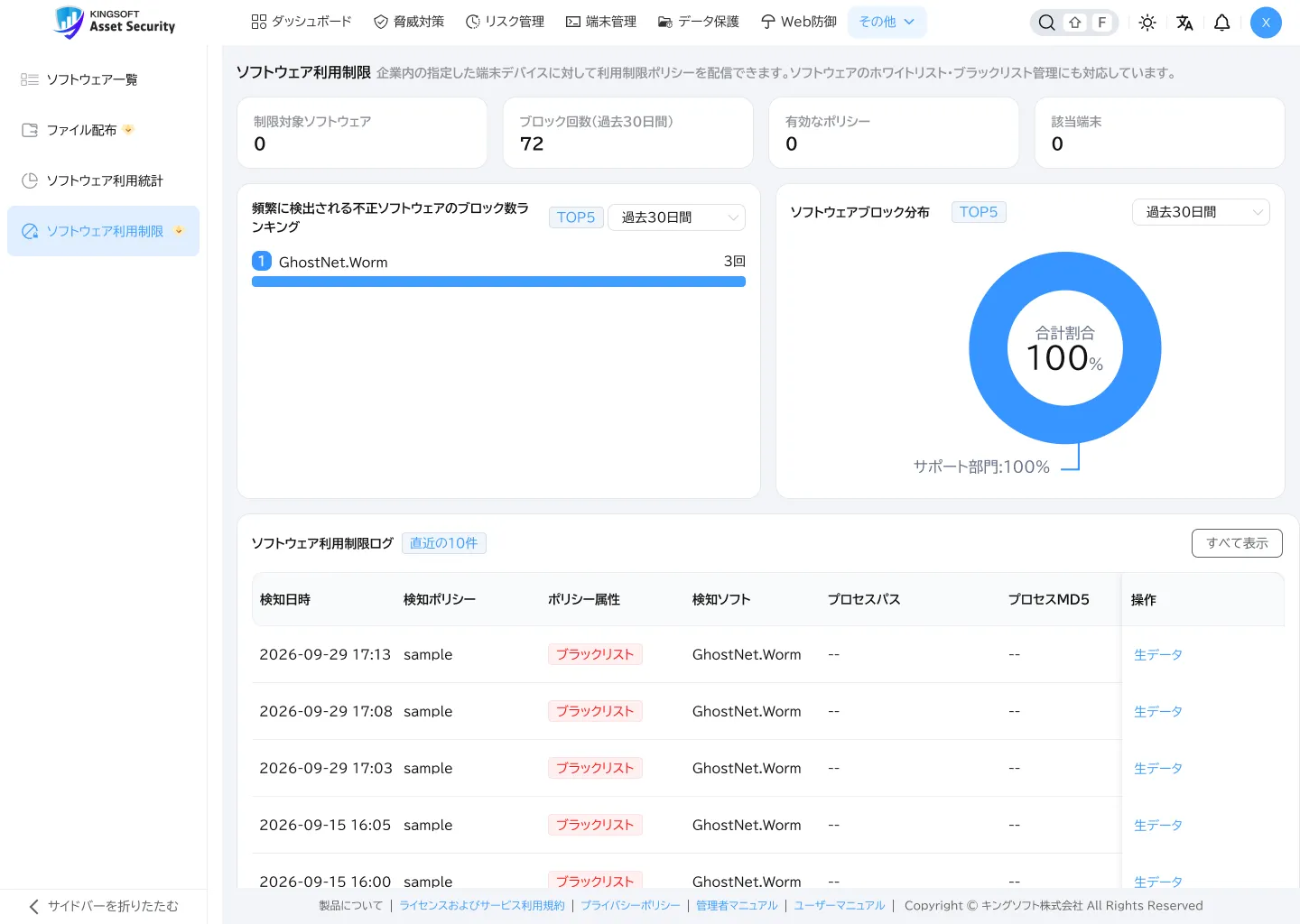The width and height of the screenshot is (1300, 924).
Task: Open データ保護 menu
Action: 699,22
